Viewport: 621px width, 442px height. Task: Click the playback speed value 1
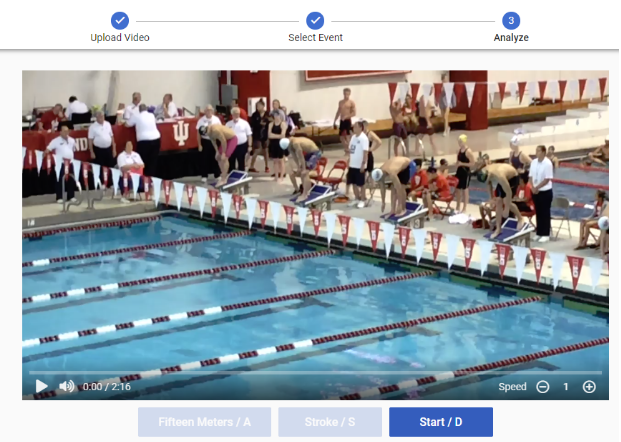tap(566, 387)
